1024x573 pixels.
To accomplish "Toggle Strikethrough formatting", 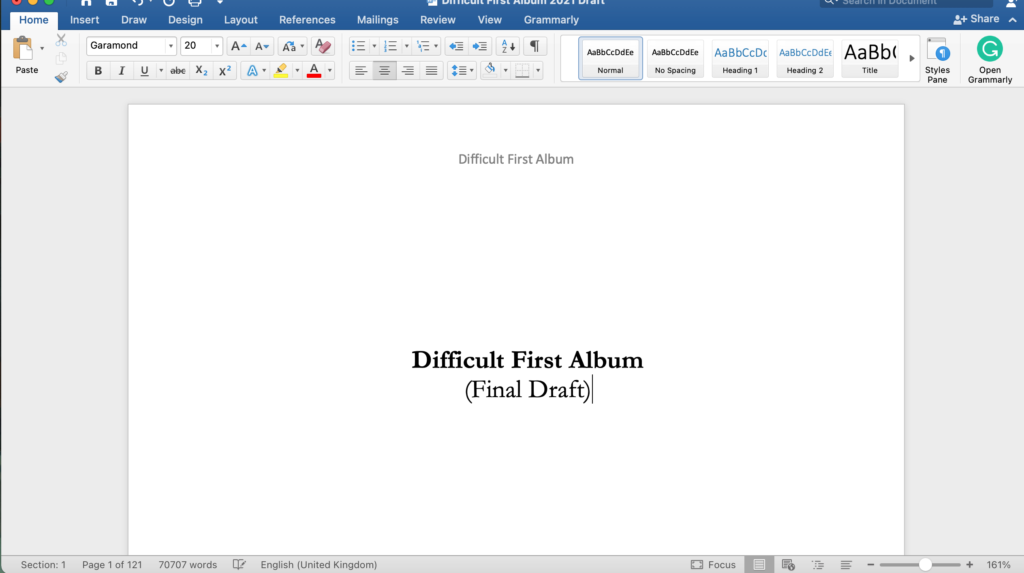I will (178, 71).
